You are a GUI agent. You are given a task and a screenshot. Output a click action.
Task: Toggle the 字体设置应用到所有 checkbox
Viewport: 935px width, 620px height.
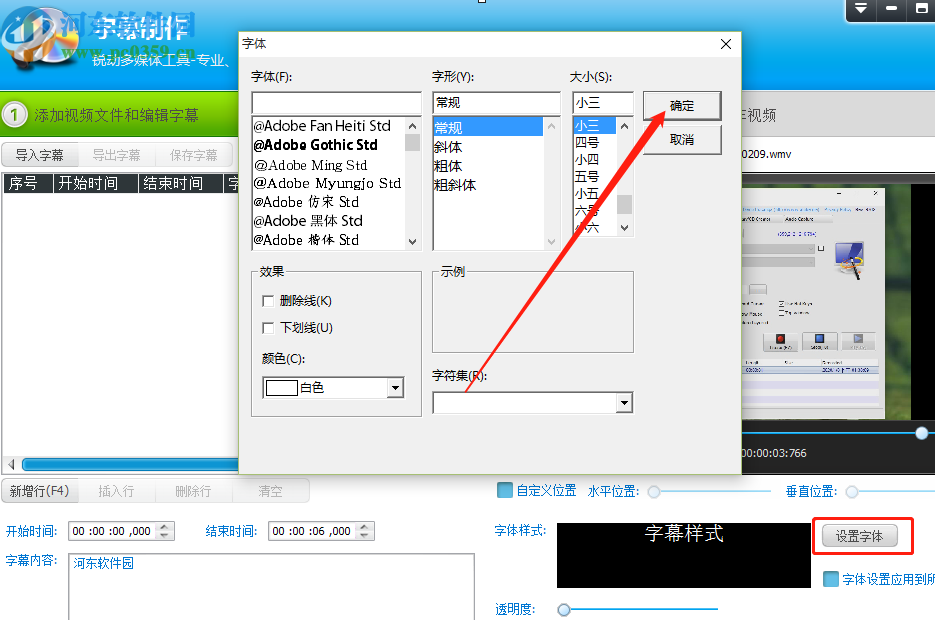point(831,579)
